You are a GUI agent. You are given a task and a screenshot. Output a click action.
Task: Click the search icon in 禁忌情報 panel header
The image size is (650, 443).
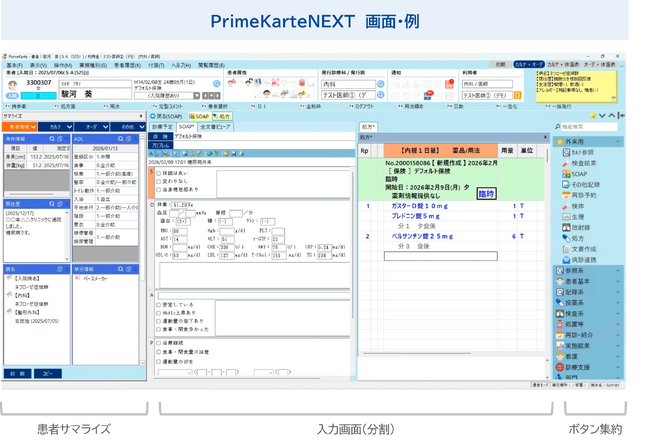tap(121, 269)
